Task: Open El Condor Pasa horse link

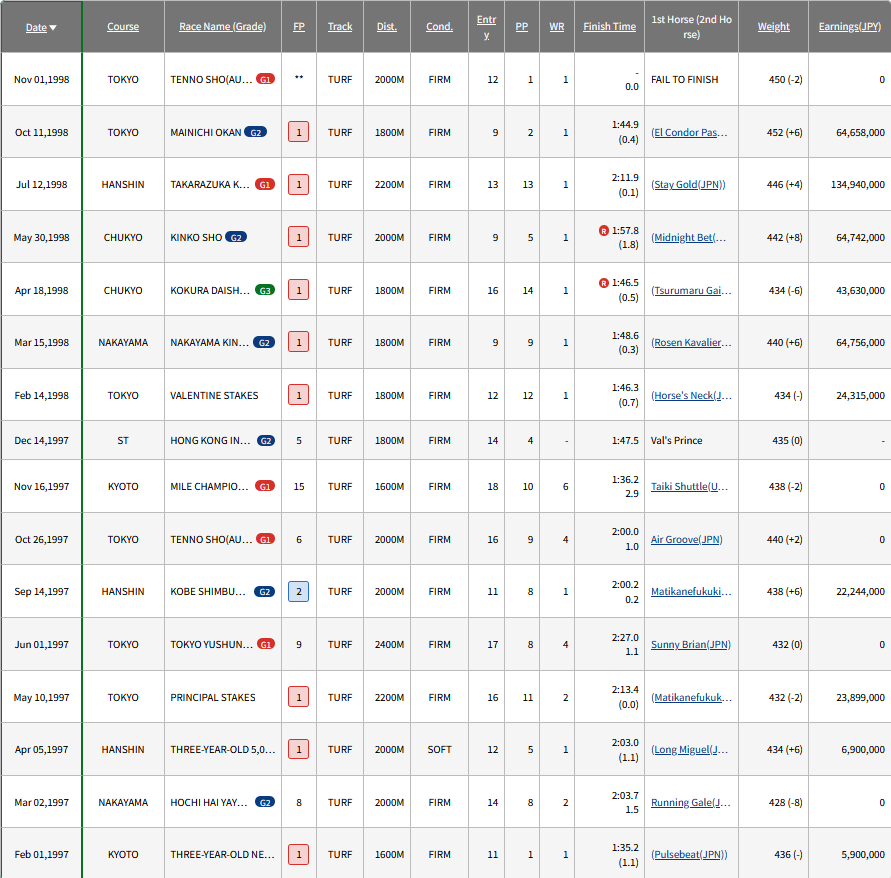Action: 689,132
